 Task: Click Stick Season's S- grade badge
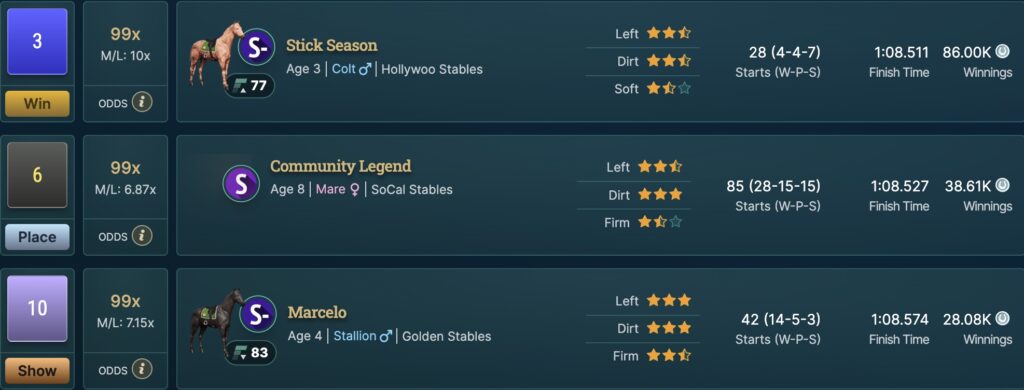click(256, 47)
